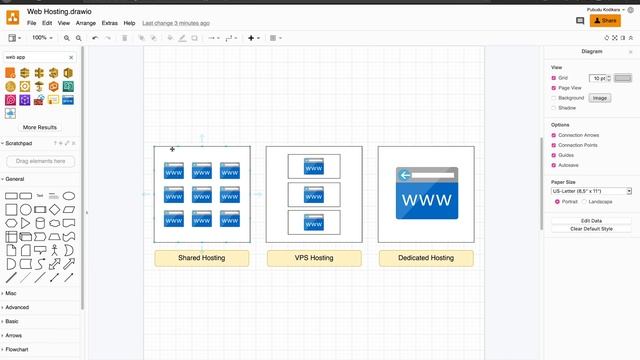Click the line color pencil icon
This screenshot has width=640, height=360.
pyautogui.click(x=182, y=38)
